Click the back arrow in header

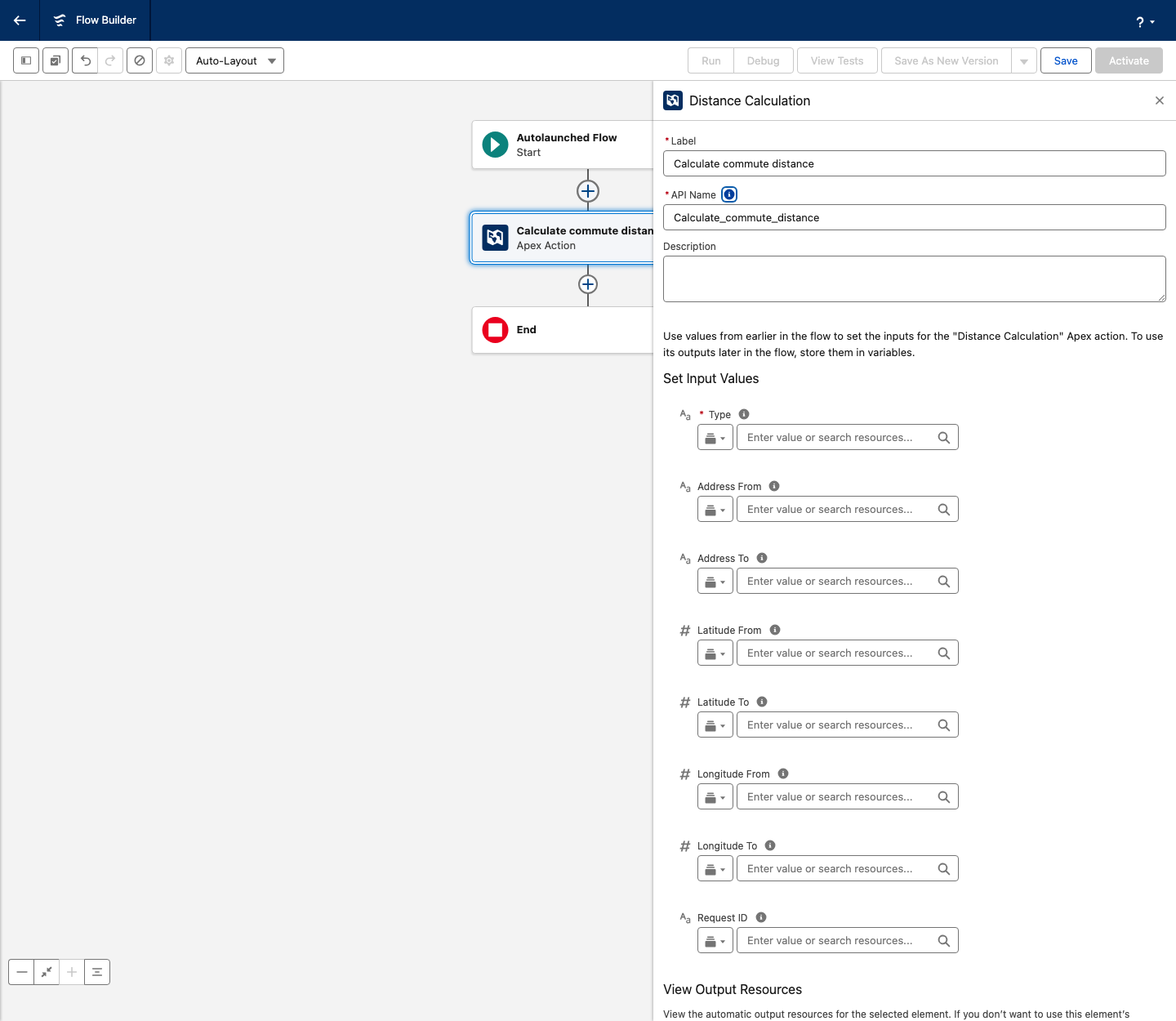pos(20,20)
